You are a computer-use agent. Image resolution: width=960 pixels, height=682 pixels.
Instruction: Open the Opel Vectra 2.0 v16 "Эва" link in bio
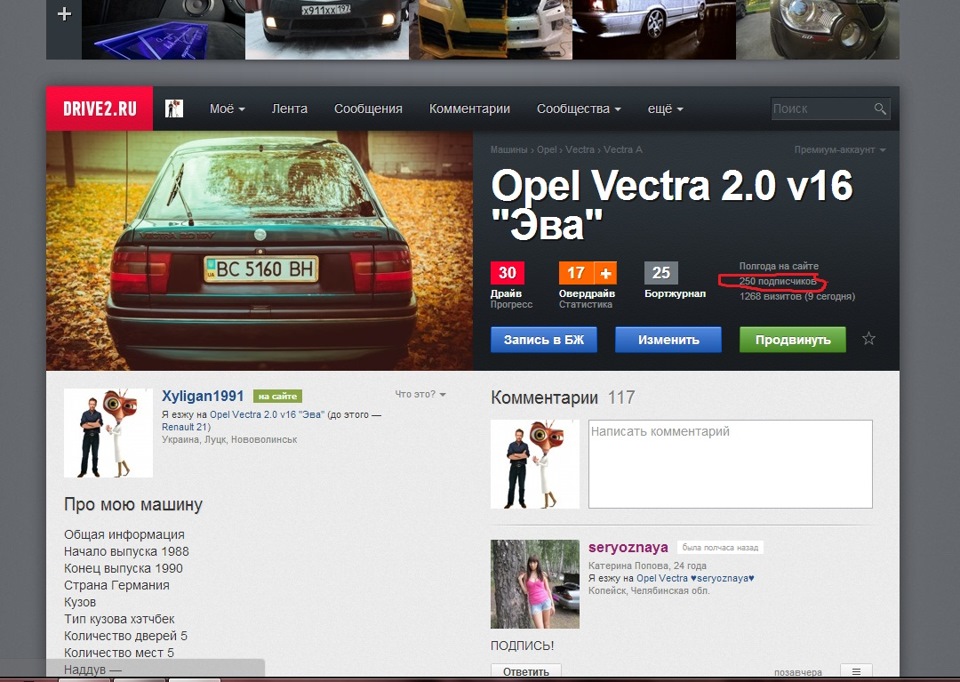(x=266, y=414)
